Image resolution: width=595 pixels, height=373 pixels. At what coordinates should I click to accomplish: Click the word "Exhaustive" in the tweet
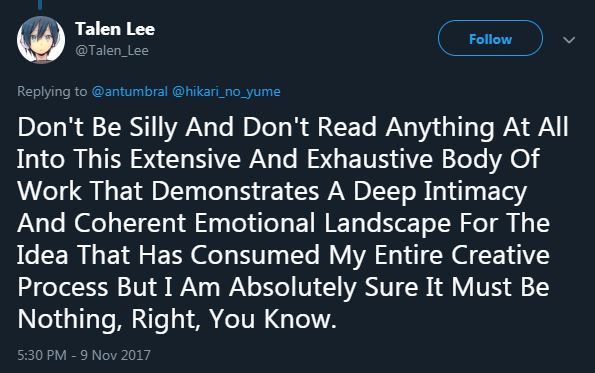pyautogui.click(x=369, y=159)
